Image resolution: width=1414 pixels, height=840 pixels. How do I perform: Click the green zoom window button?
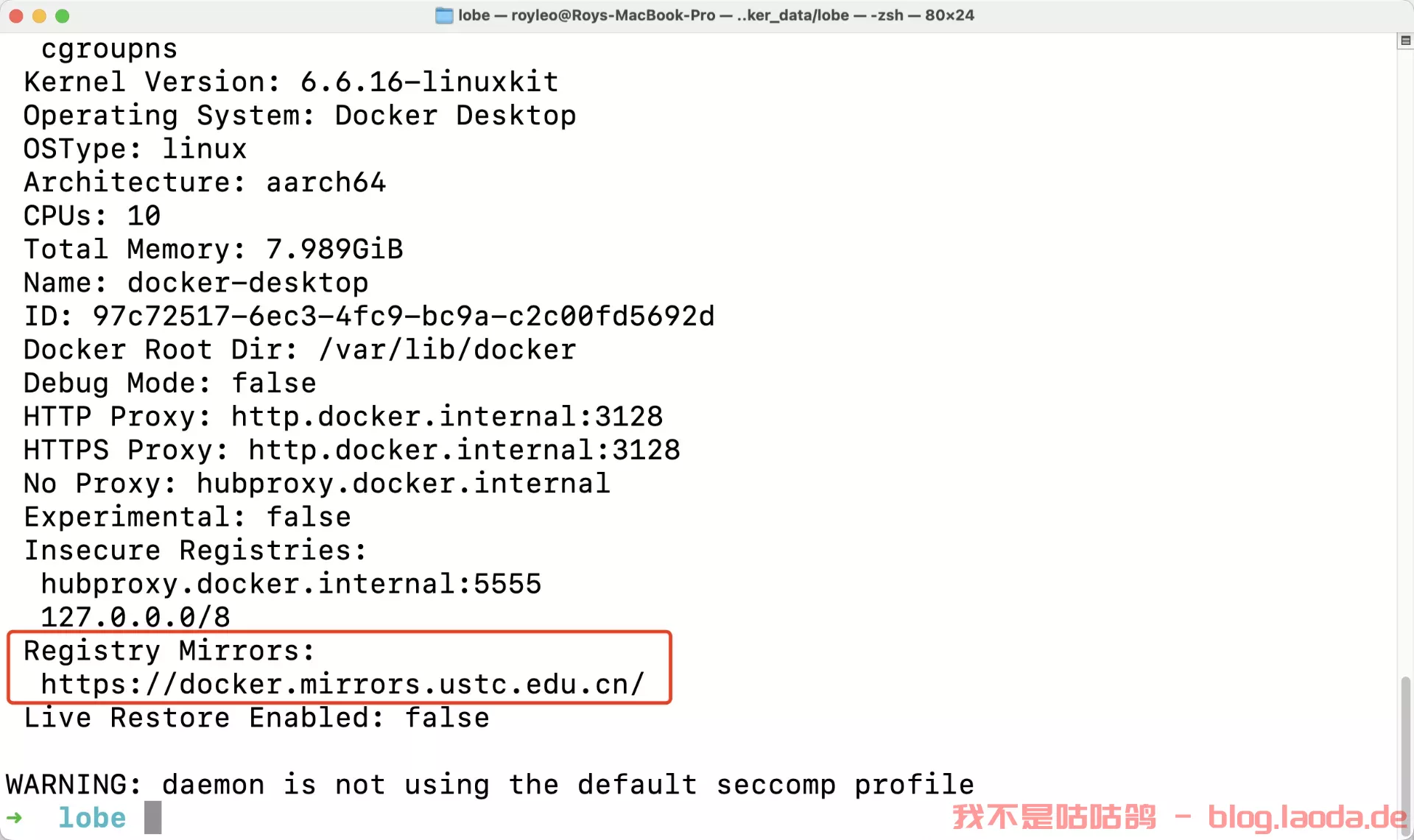point(63,15)
